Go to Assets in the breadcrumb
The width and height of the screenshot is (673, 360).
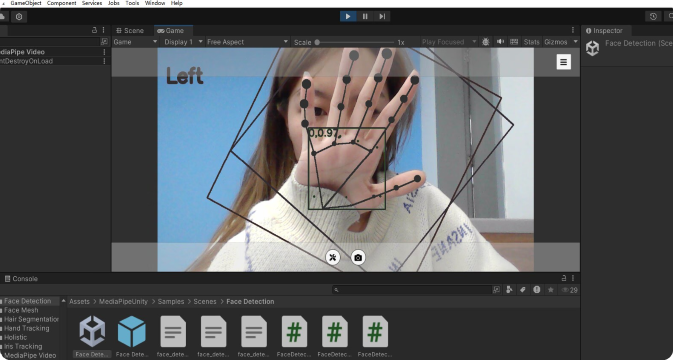(x=79, y=302)
